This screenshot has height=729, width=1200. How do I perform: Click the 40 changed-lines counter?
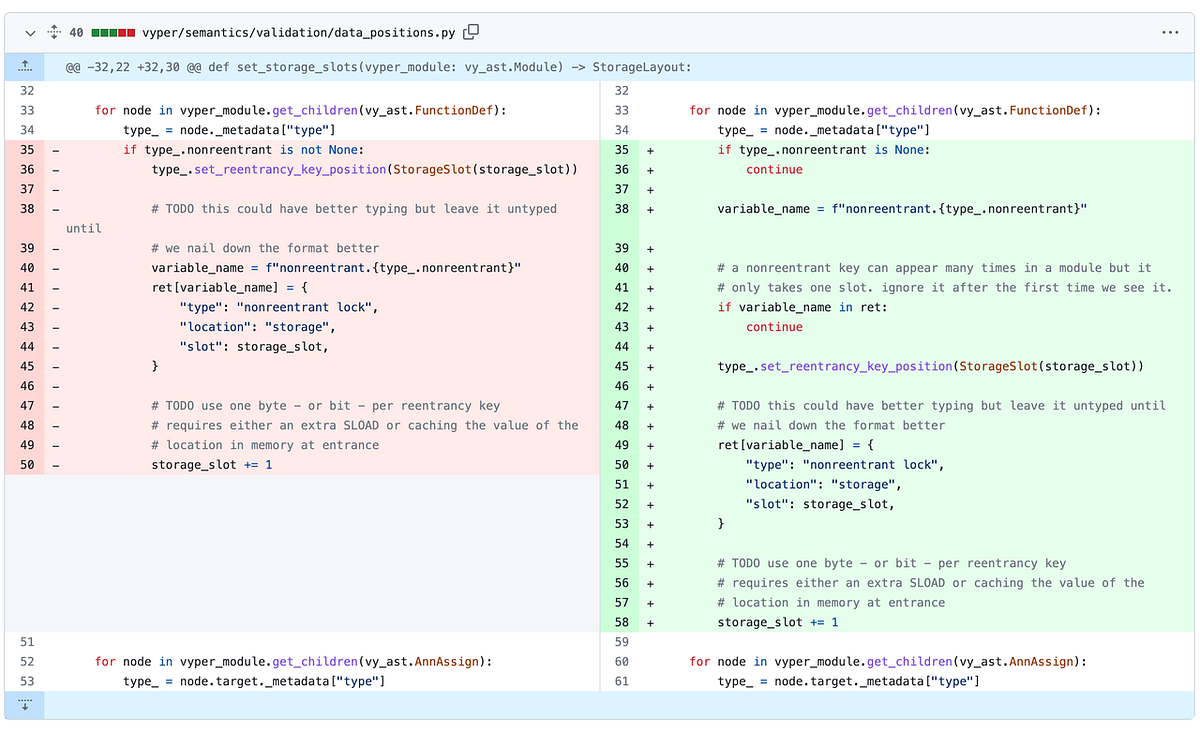[x=78, y=31]
